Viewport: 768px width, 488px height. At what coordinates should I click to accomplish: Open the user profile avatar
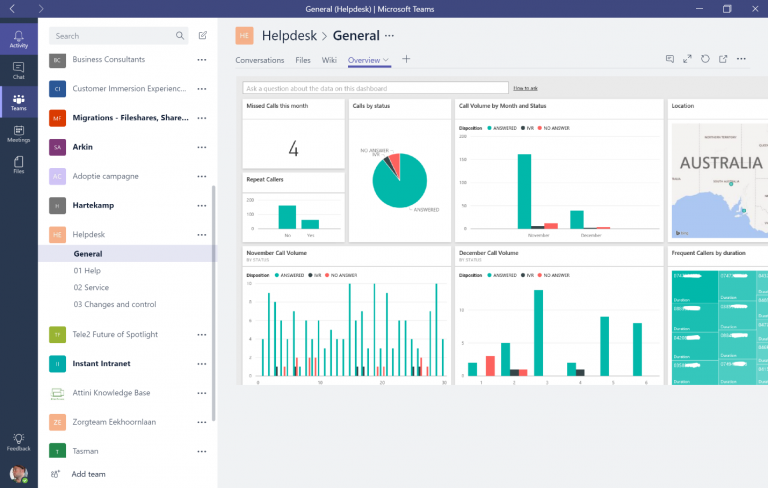click(x=19, y=474)
